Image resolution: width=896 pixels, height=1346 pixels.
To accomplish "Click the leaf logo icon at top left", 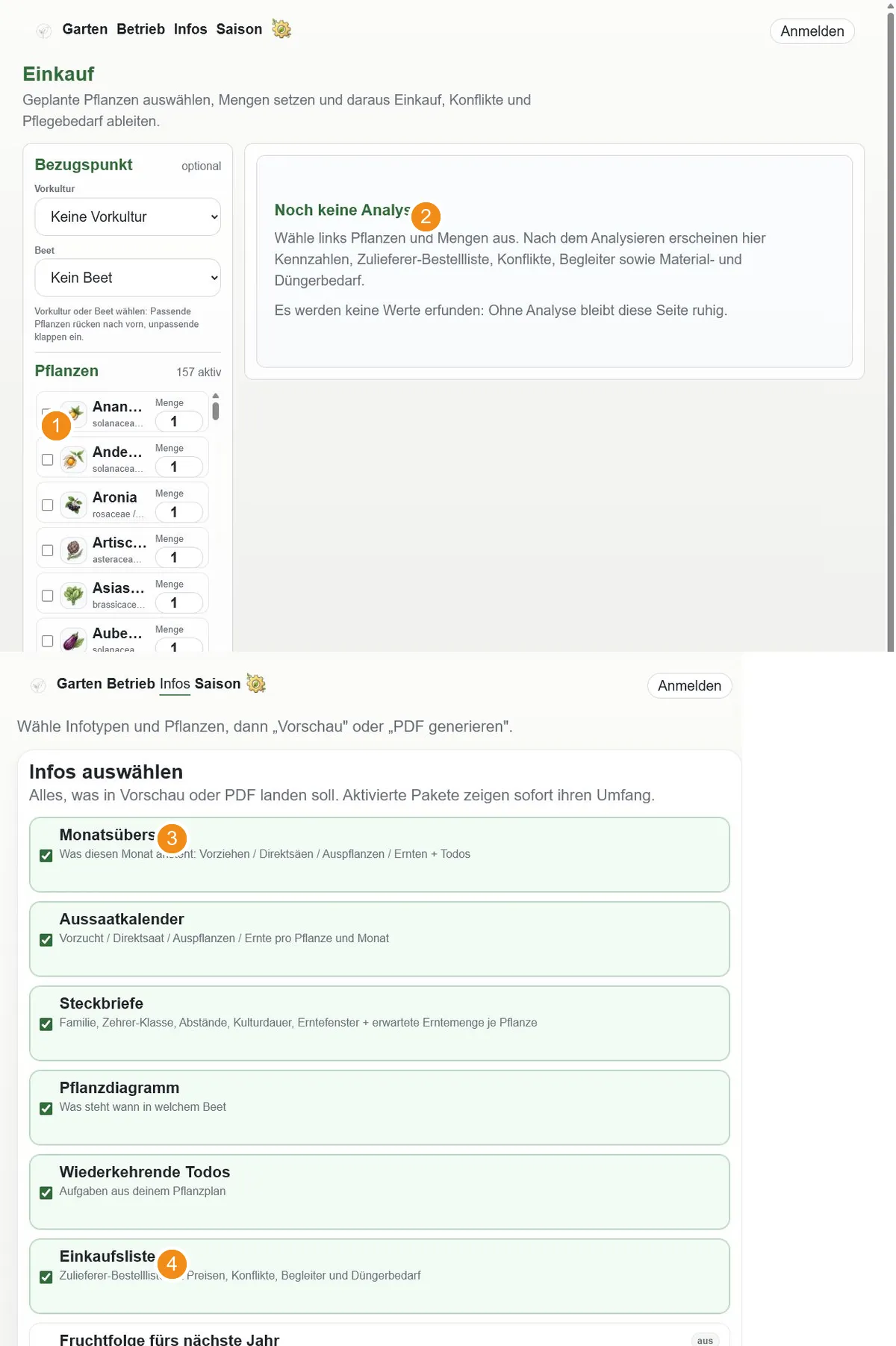I will click(x=44, y=31).
